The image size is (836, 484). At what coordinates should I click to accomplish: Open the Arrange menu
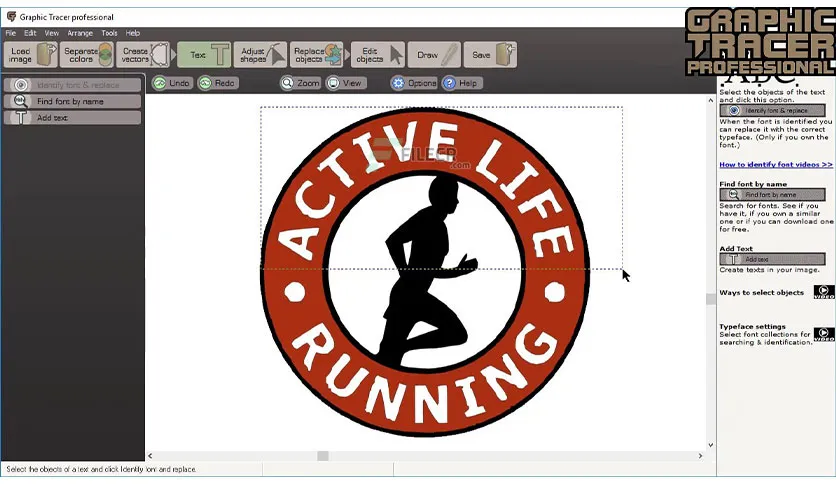pyautogui.click(x=80, y=33)
